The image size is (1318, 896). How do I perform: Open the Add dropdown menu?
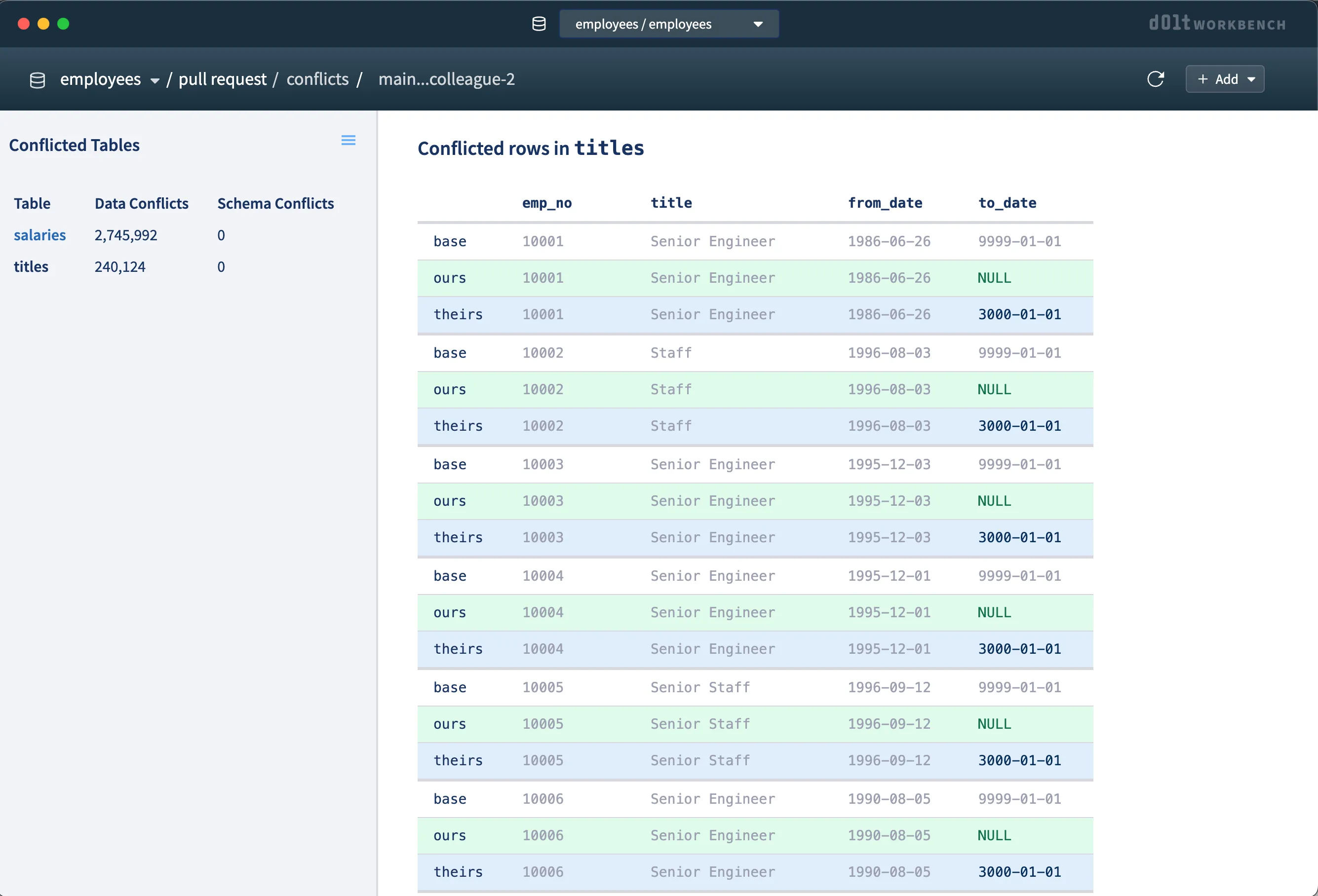tap(1225, 79)
